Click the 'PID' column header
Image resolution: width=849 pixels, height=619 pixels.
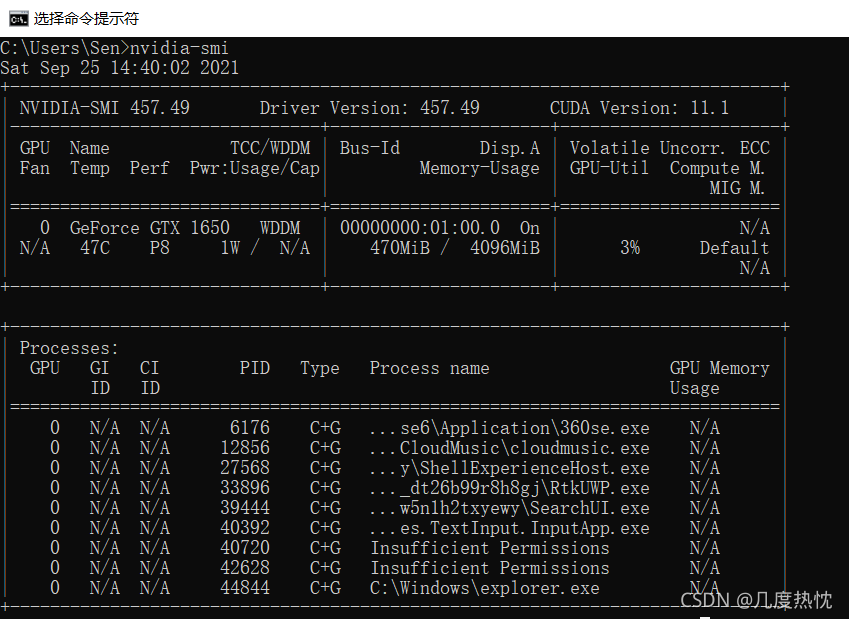pos(255,368)
